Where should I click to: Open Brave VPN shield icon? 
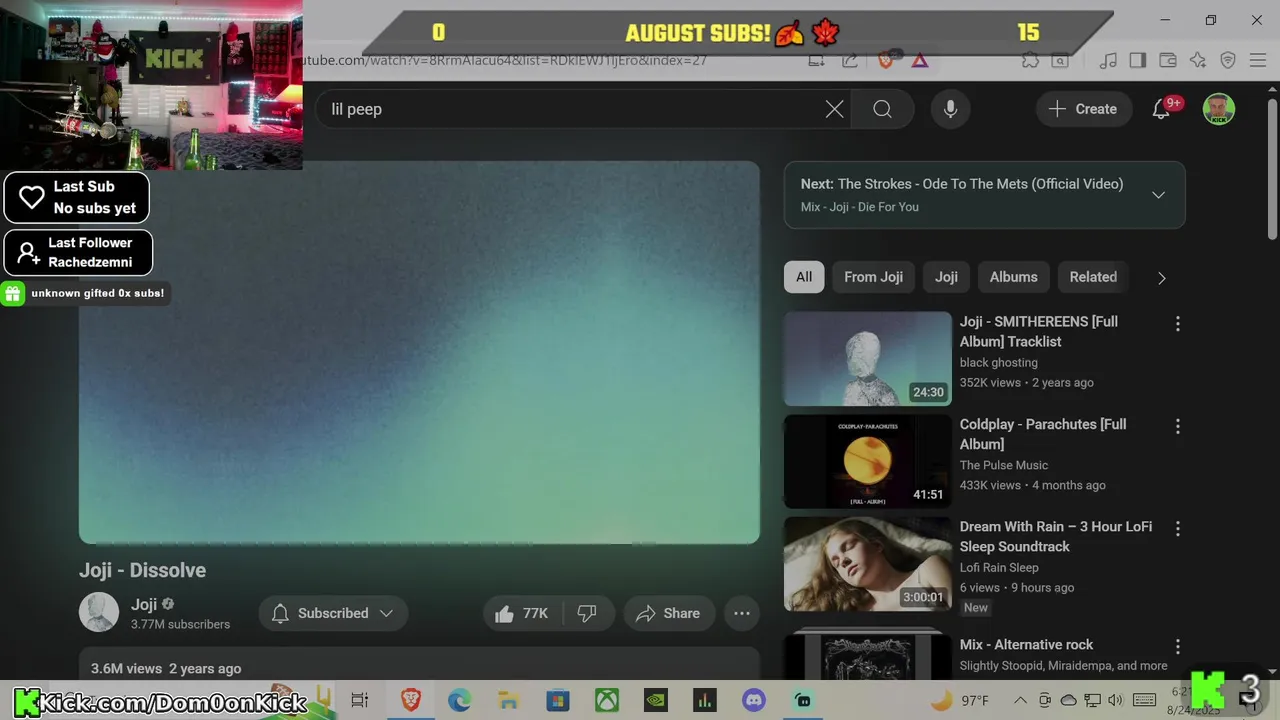coord(1228,61)
